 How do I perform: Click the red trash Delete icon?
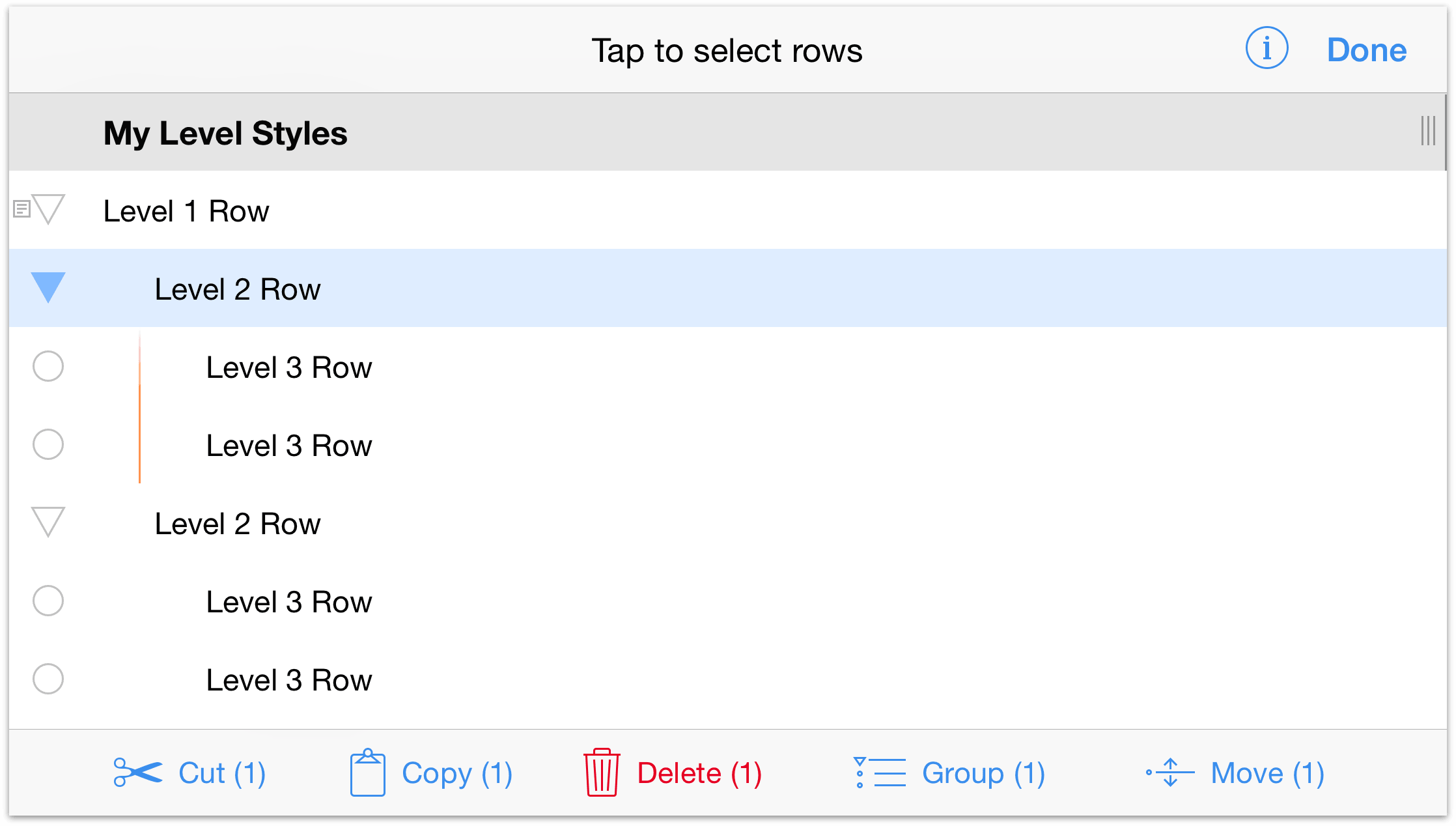point(602,773)
